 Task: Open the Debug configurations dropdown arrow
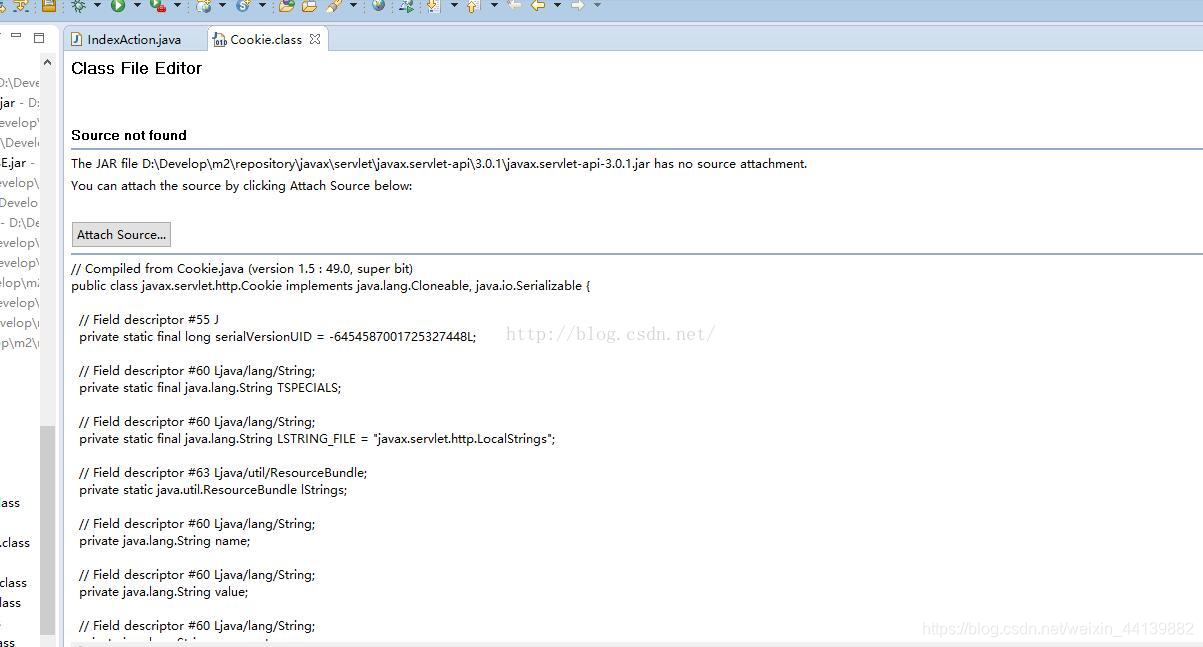(97, 5)
